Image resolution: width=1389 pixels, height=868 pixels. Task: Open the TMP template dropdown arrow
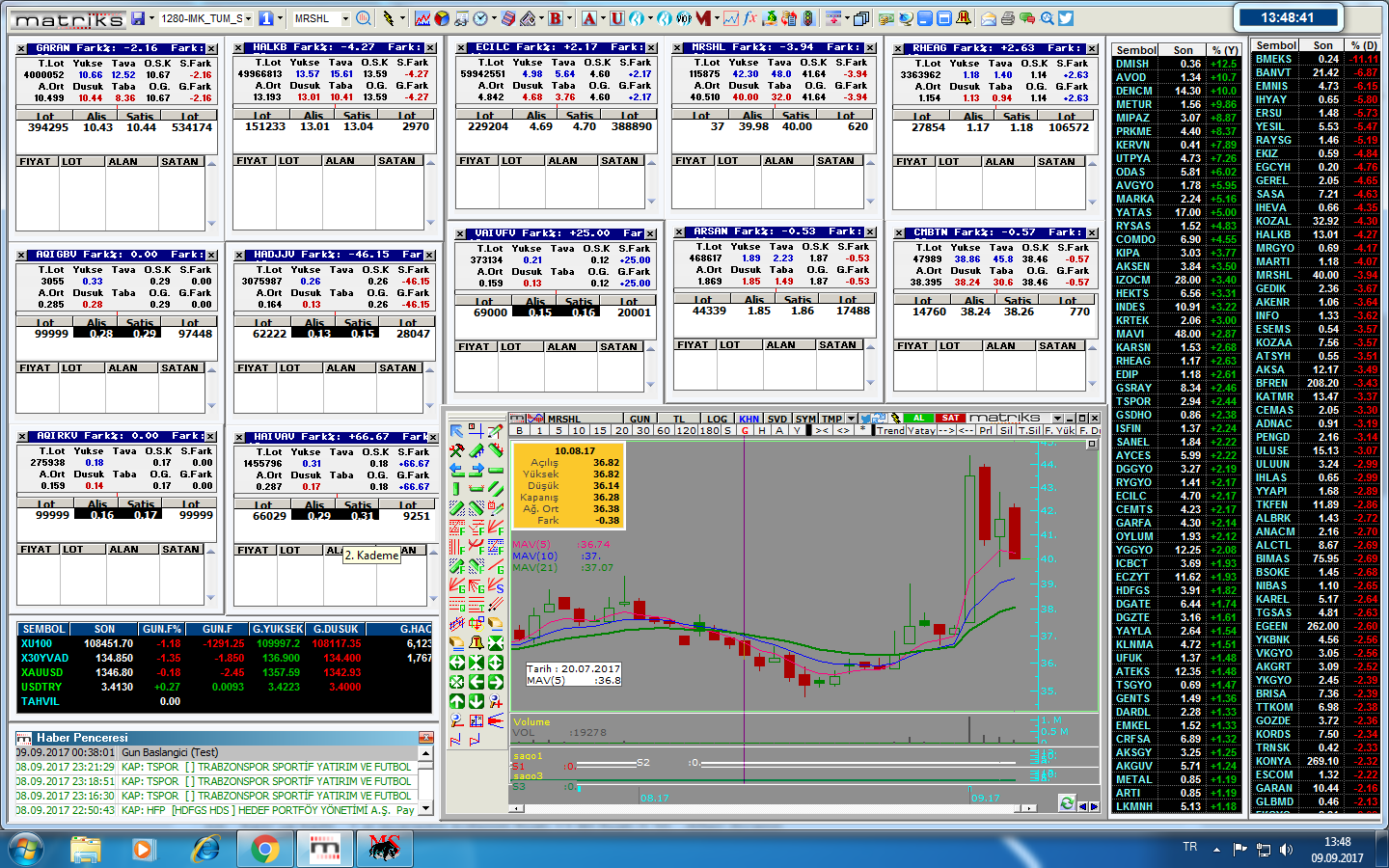point(851,419)
